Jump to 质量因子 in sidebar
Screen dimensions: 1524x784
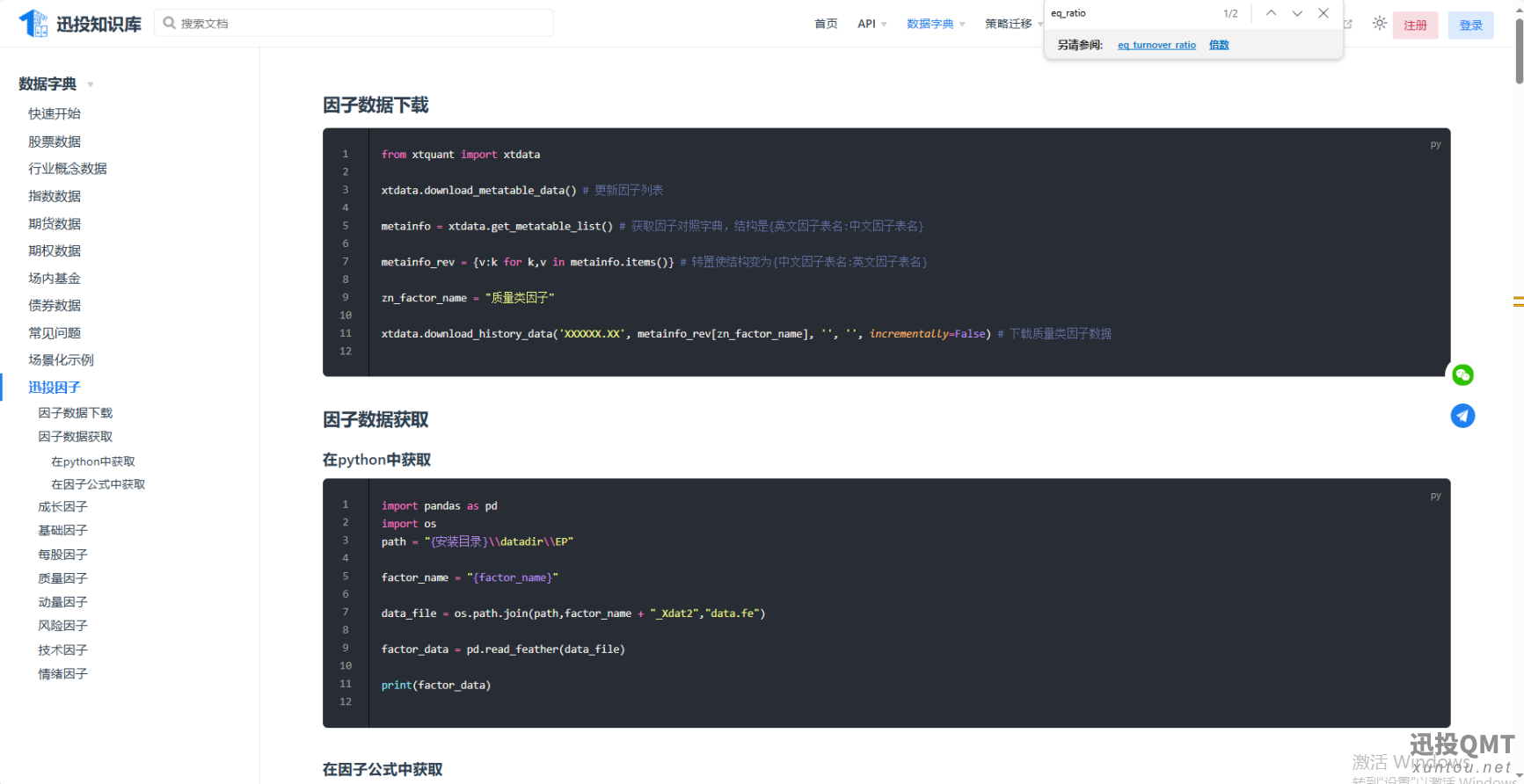tap(62, 578)
